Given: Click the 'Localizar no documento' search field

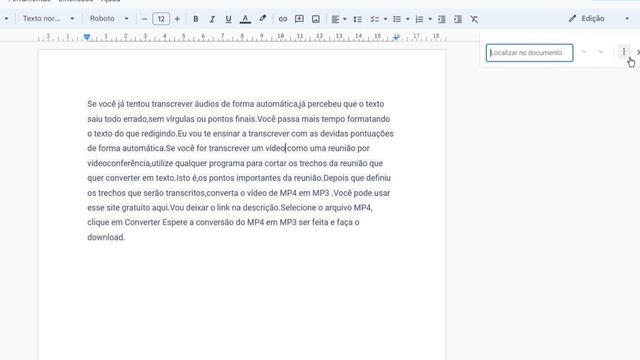Looking at the screenshot, I should [529, 53].
